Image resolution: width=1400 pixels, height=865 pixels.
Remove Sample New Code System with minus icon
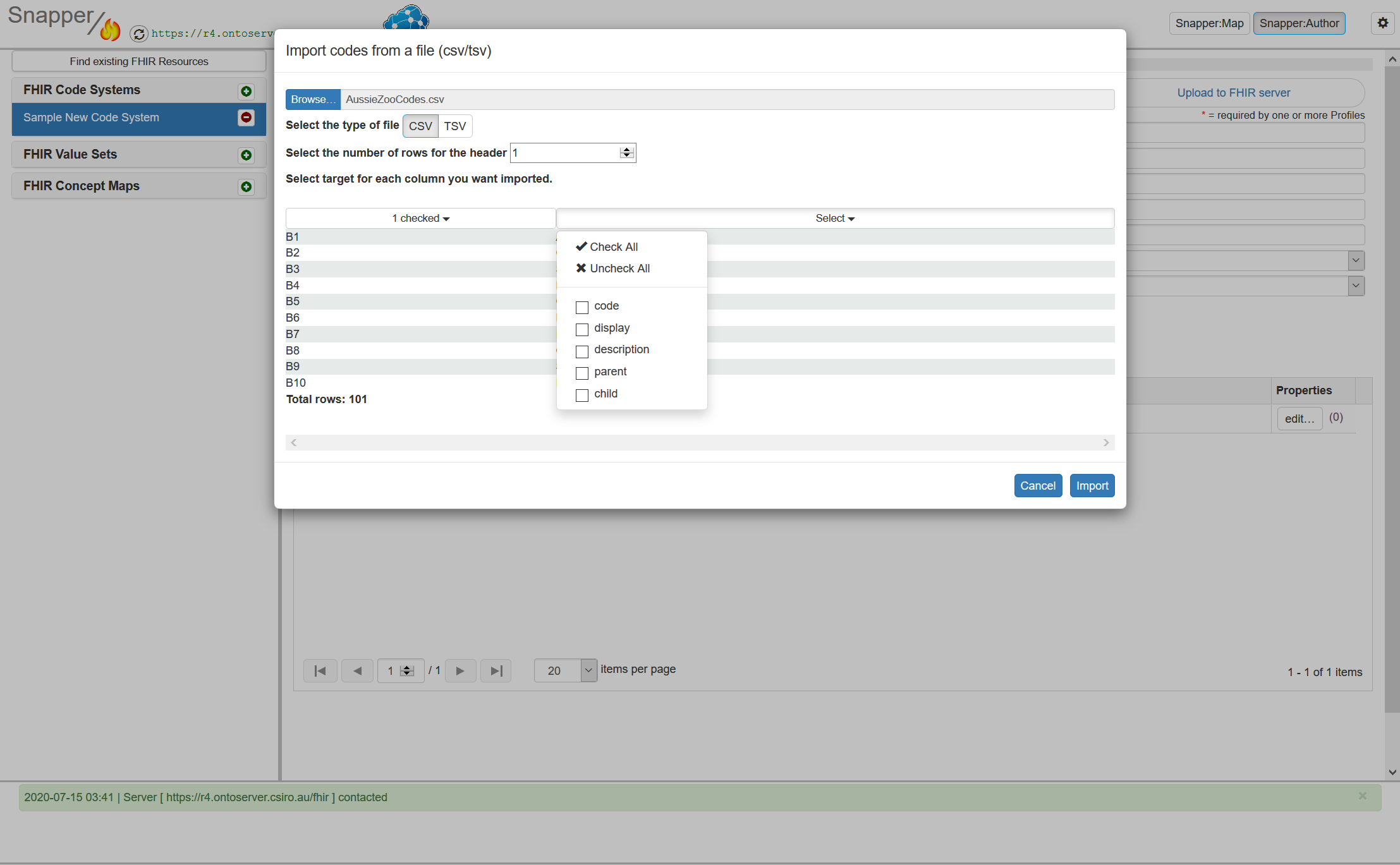pyautogui.click(x=247, y=118)
